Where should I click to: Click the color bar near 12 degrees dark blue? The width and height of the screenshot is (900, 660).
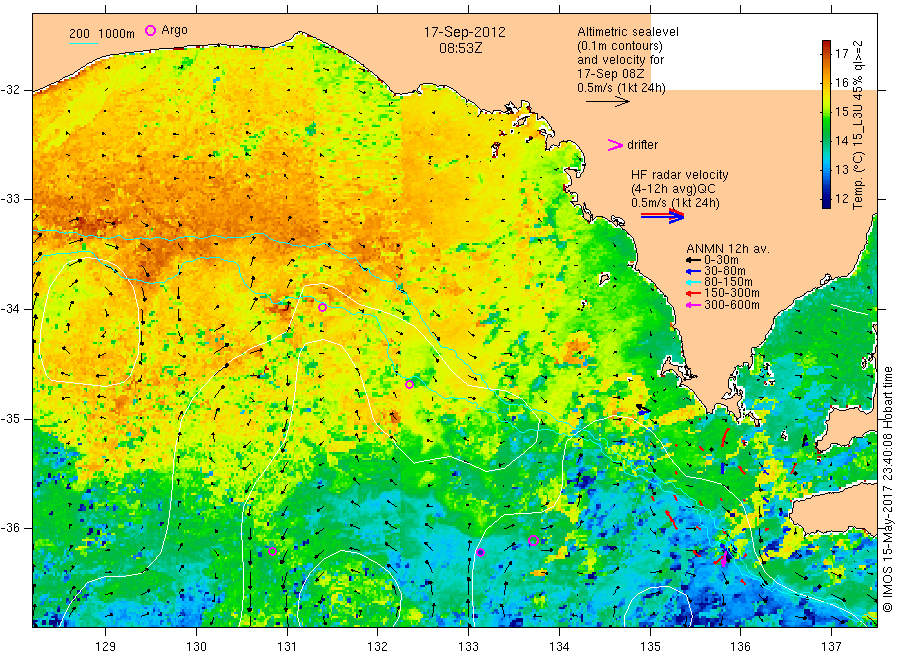(827, 199)
